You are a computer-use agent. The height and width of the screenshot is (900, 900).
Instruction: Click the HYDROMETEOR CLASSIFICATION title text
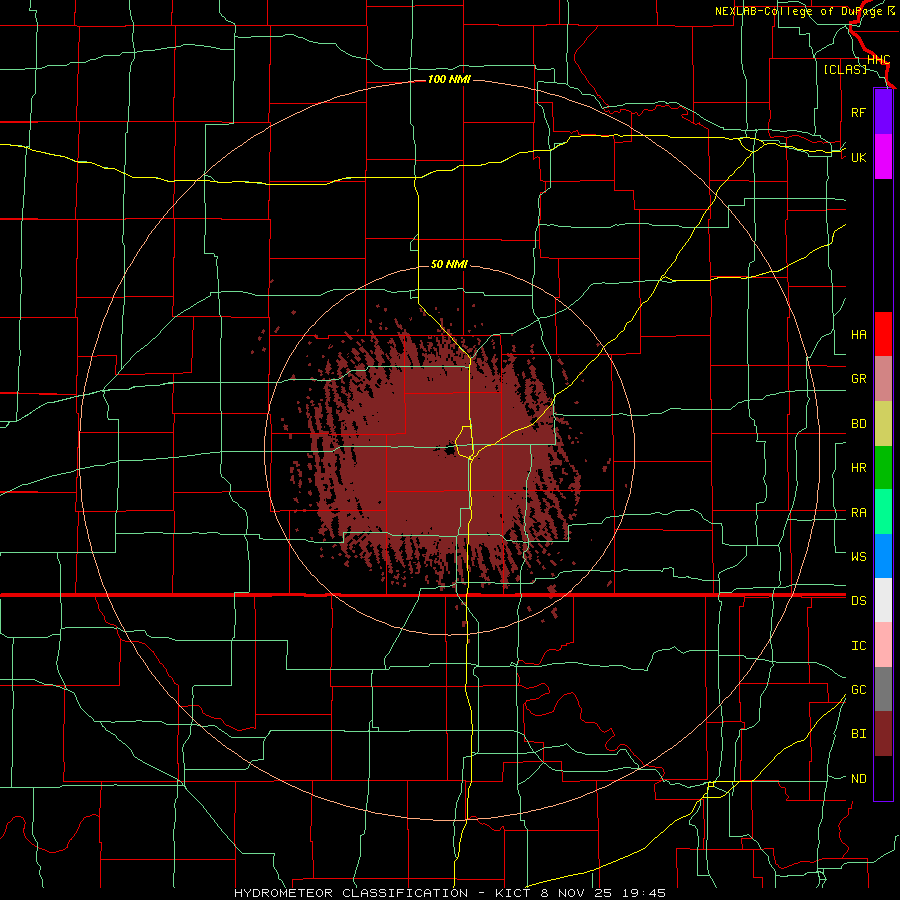351,893
